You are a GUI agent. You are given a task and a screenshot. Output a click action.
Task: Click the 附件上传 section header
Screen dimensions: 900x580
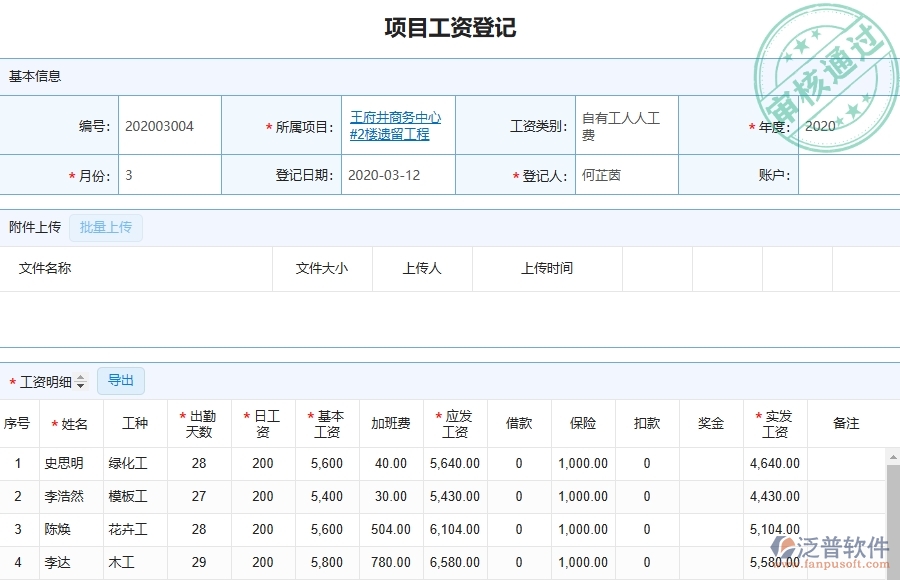click(x=33, y=227)
